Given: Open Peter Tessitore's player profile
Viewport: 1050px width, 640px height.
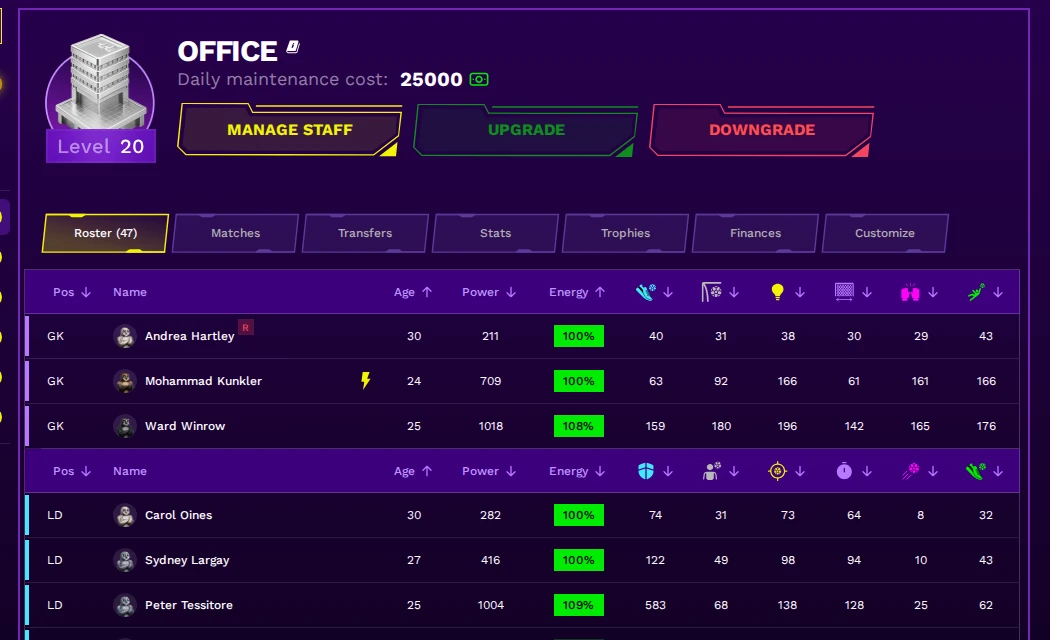Looking at the screenshot, I should 189,605.
